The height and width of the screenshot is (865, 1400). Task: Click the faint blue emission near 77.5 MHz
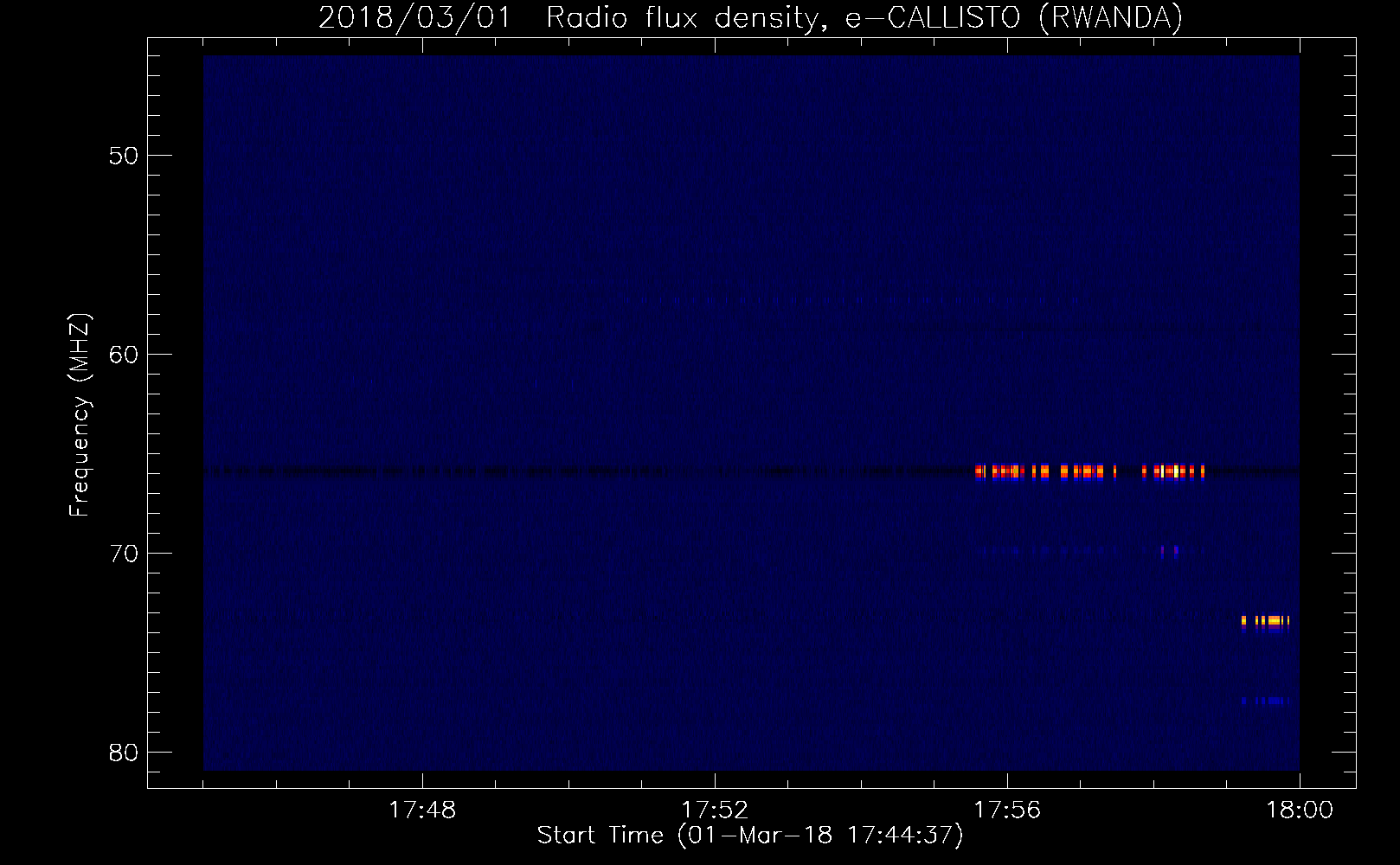click(1266, 701)
